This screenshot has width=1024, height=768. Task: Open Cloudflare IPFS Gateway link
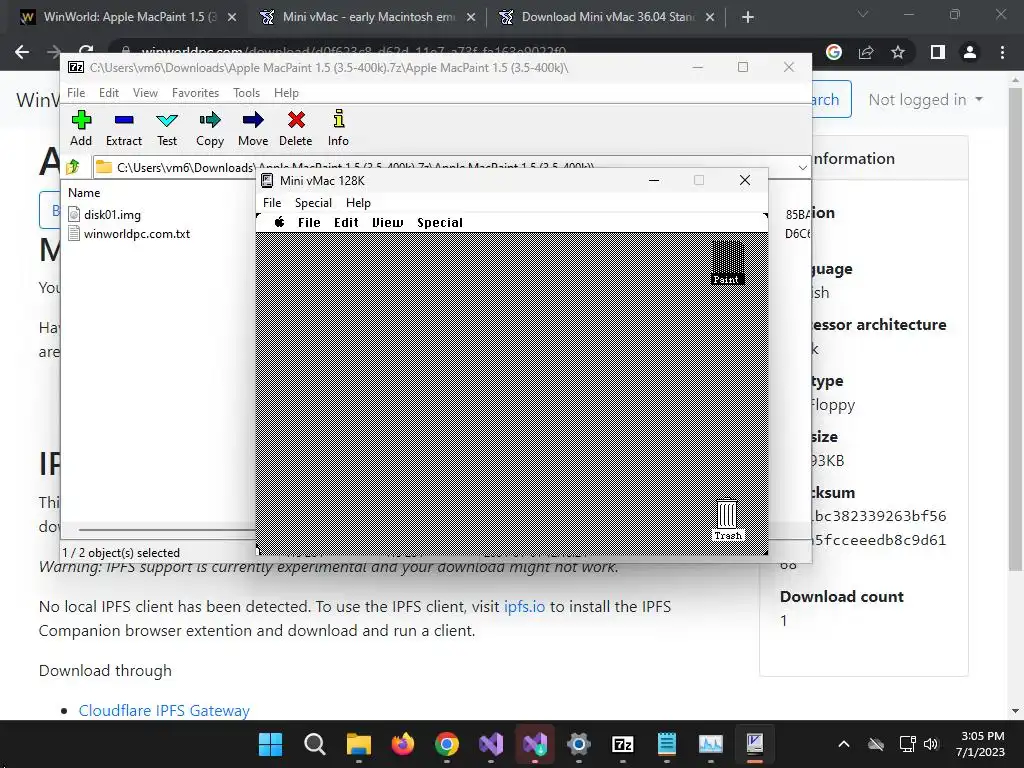[x=164, y=711]
